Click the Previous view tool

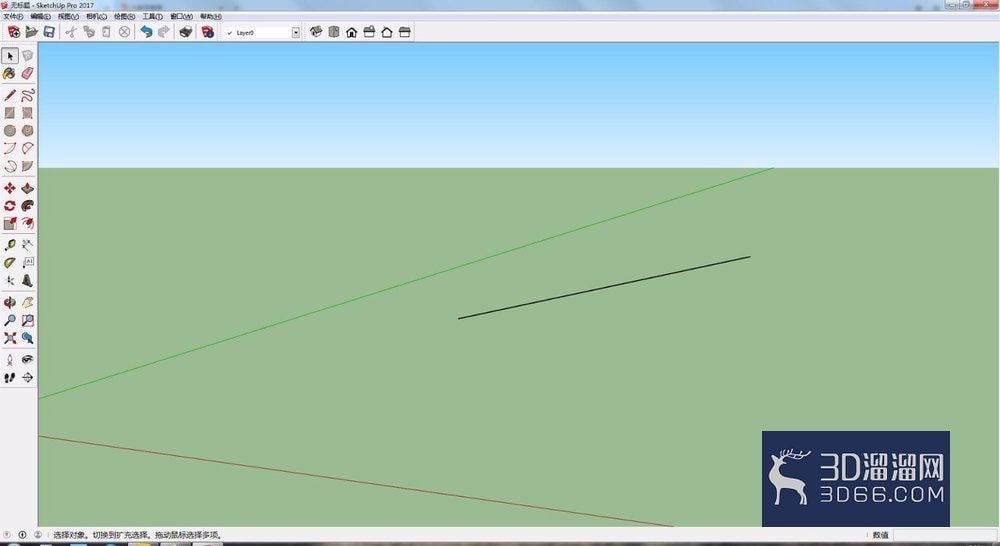tap(27, 338)
